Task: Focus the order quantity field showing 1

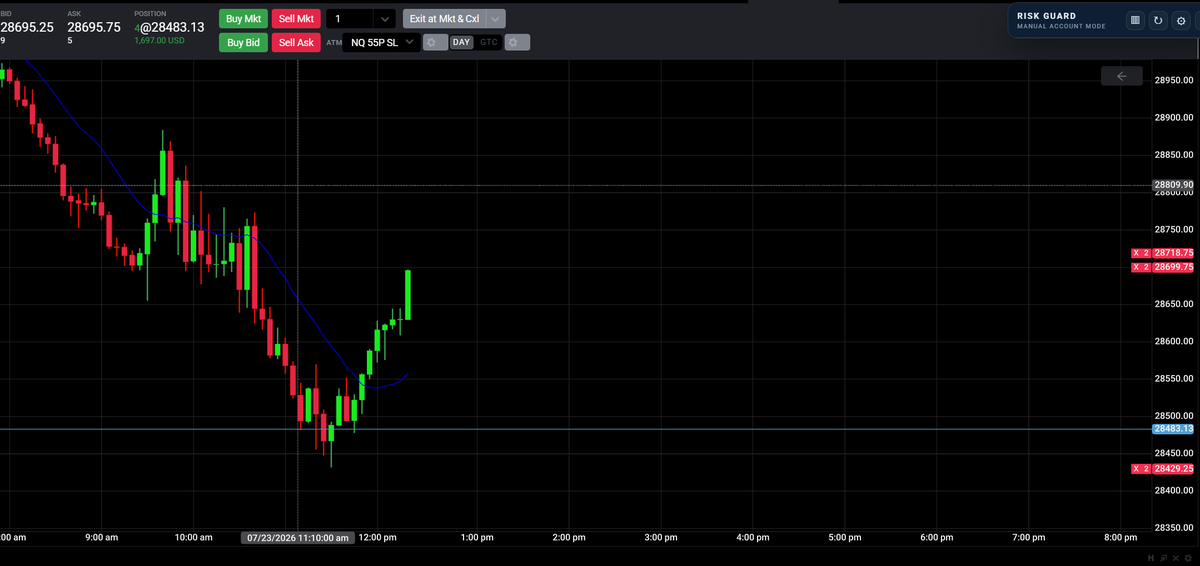Action: coord(350,18)
